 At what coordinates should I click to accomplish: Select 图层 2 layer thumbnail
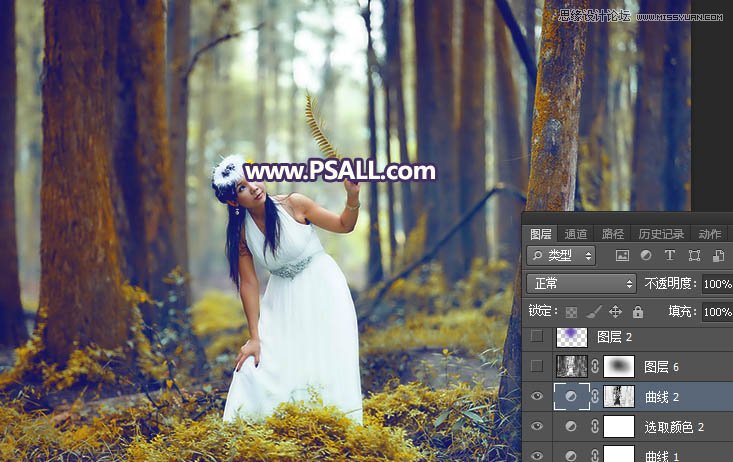point(572,337)
